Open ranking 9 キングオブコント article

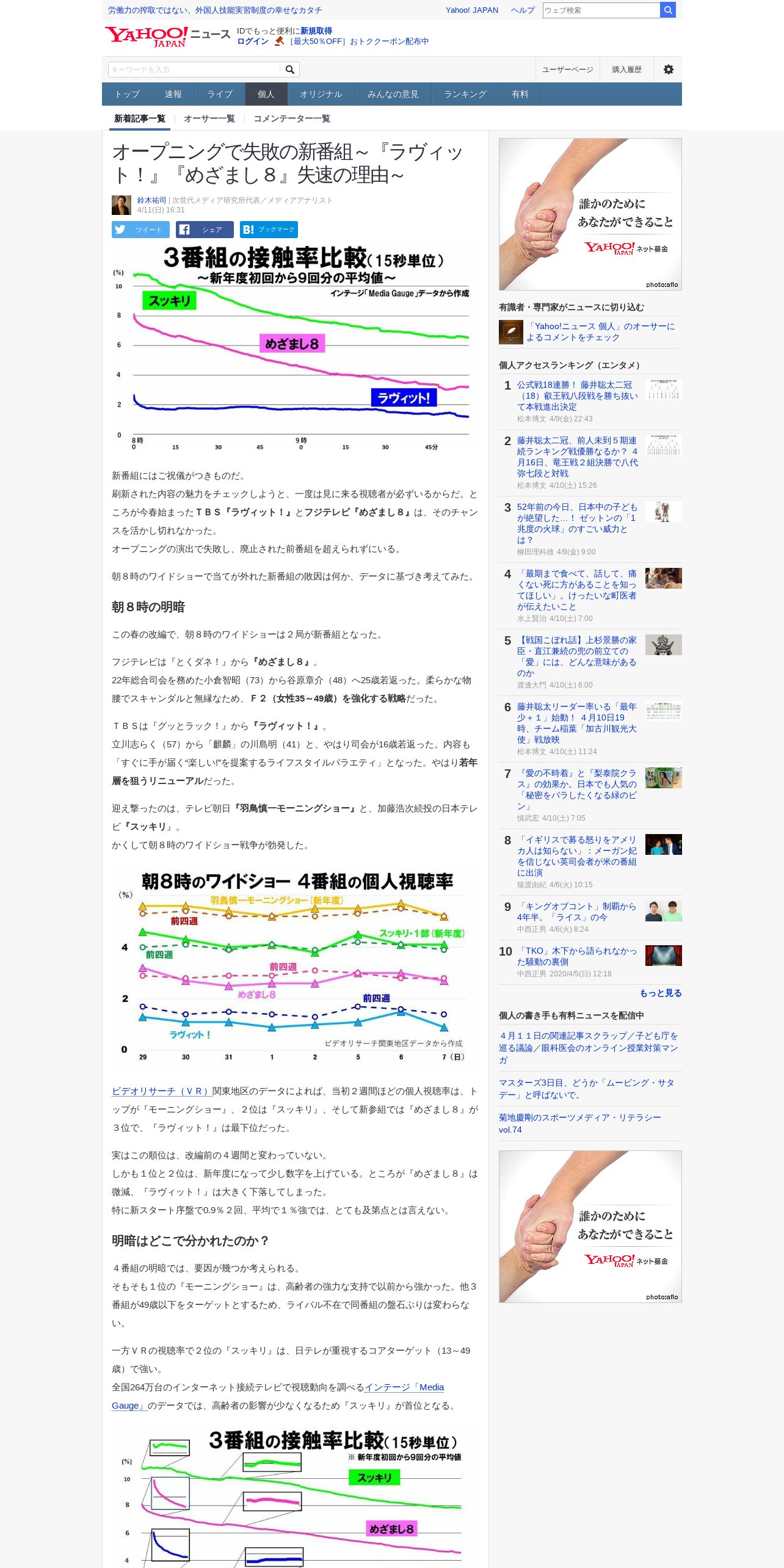coord(577,912)
